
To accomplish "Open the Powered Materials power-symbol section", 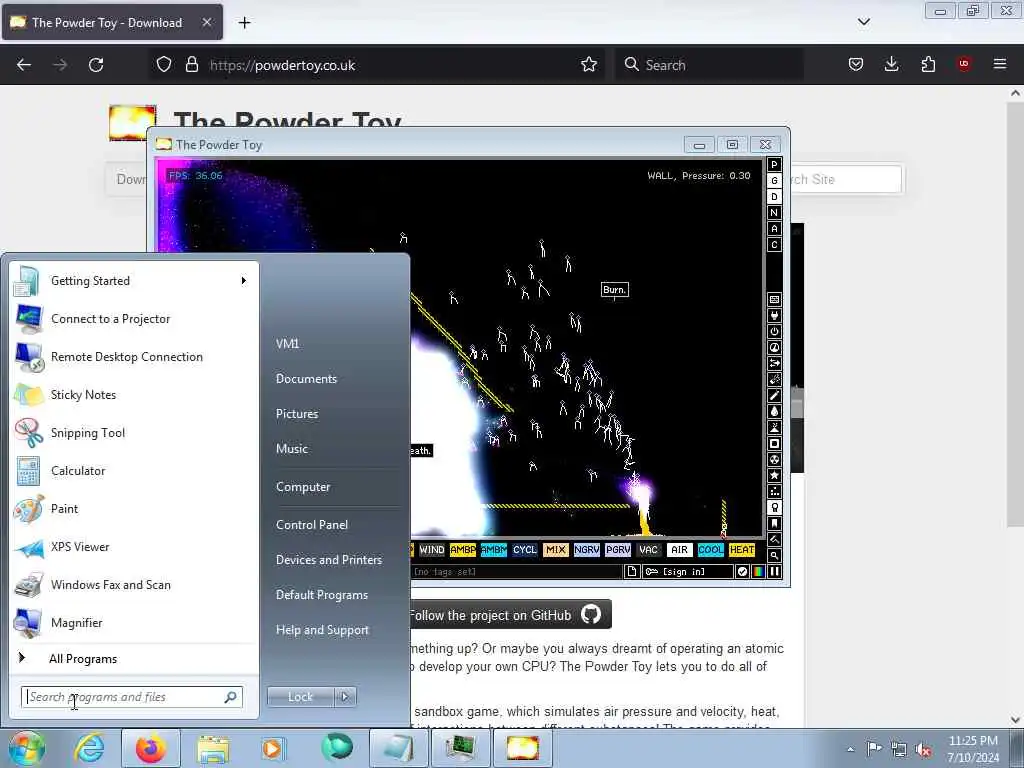I will click(774, 332).
